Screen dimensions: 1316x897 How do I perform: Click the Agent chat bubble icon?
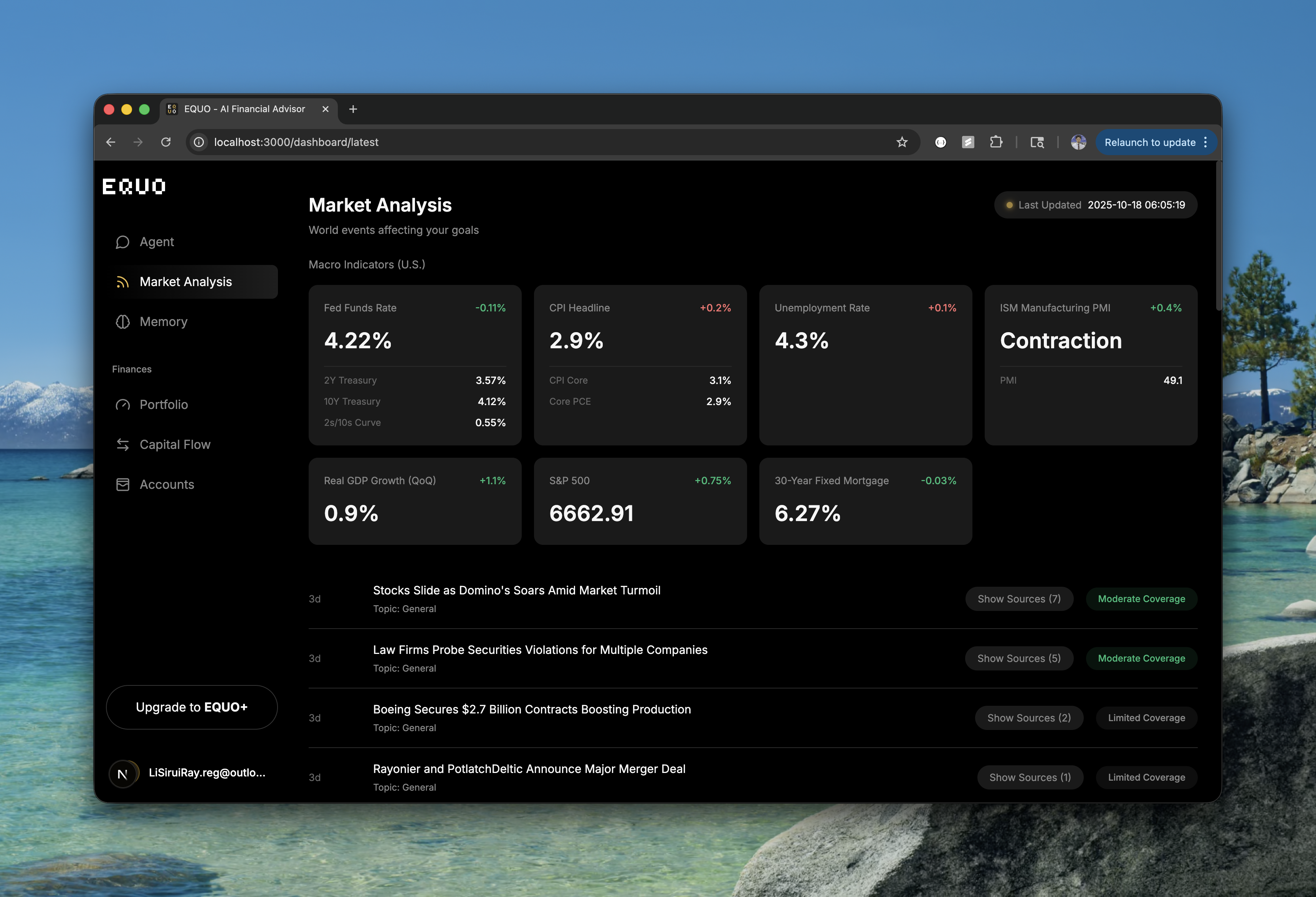coord(122,242)
